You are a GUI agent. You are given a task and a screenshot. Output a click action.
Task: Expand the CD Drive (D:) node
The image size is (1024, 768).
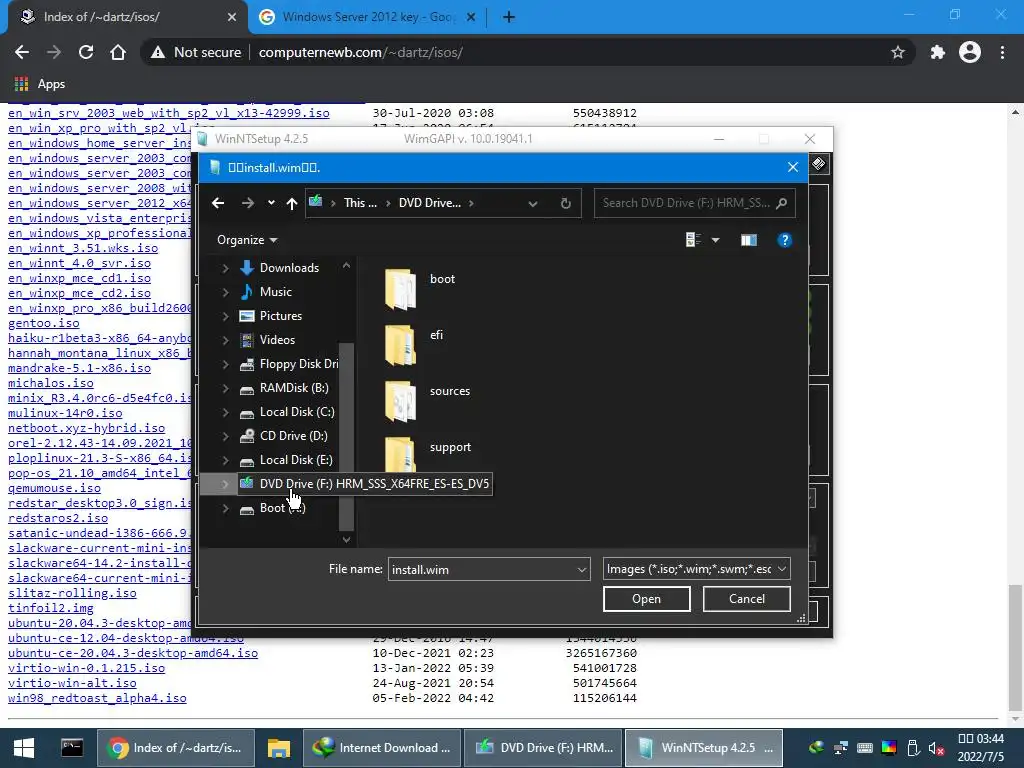[225, 437]
